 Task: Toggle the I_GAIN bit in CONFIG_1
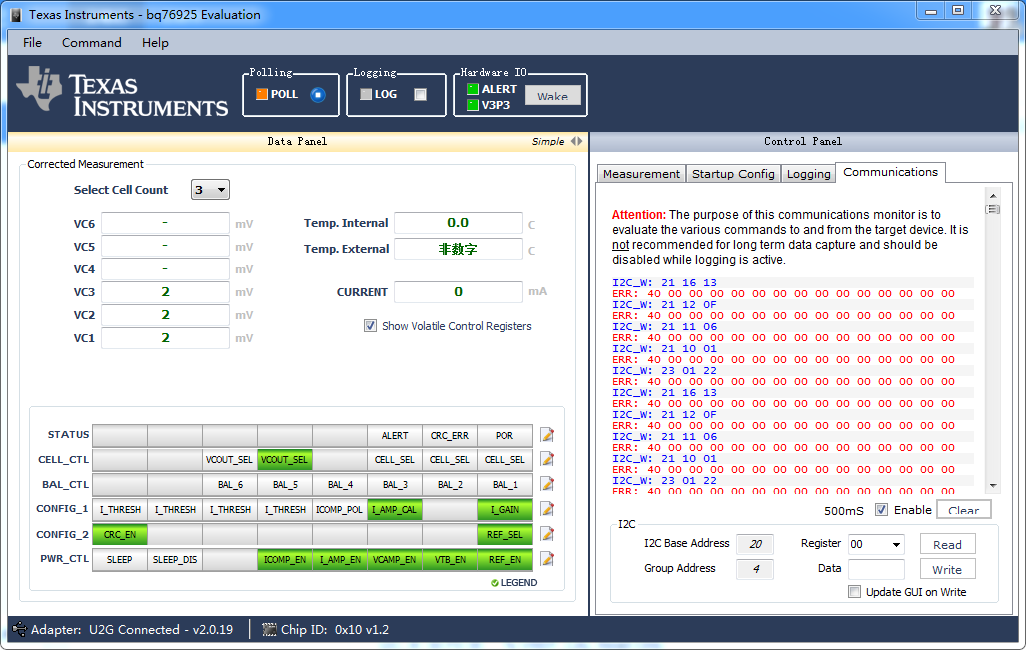coord(504,509)
